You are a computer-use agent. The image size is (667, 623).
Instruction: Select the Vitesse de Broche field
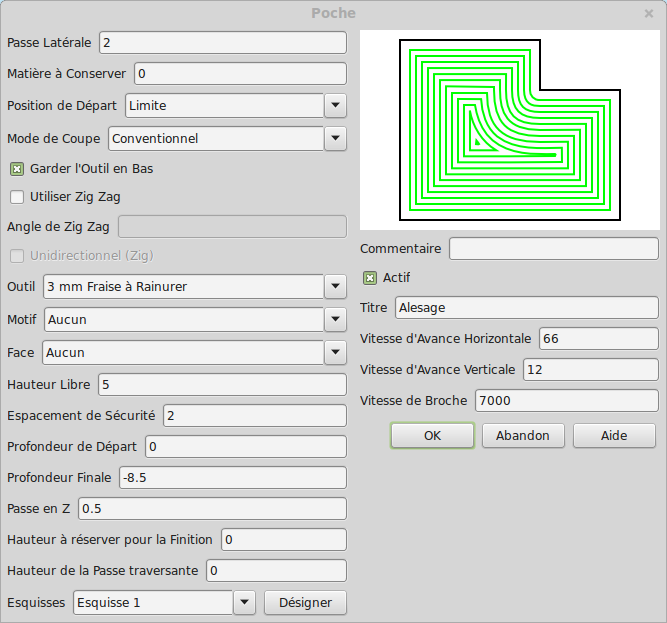coord(566,401)
